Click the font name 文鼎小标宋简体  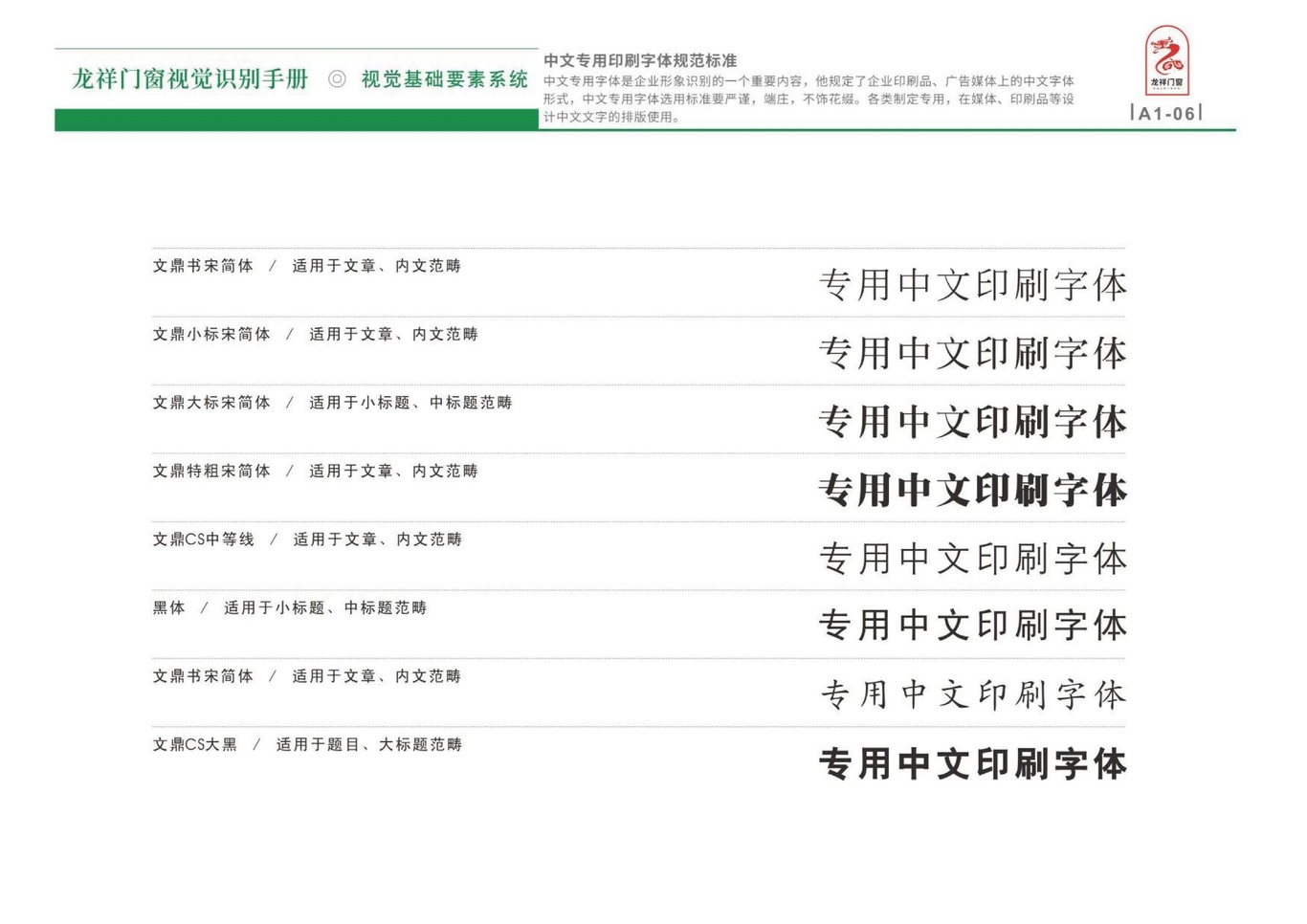click(211, 334)
